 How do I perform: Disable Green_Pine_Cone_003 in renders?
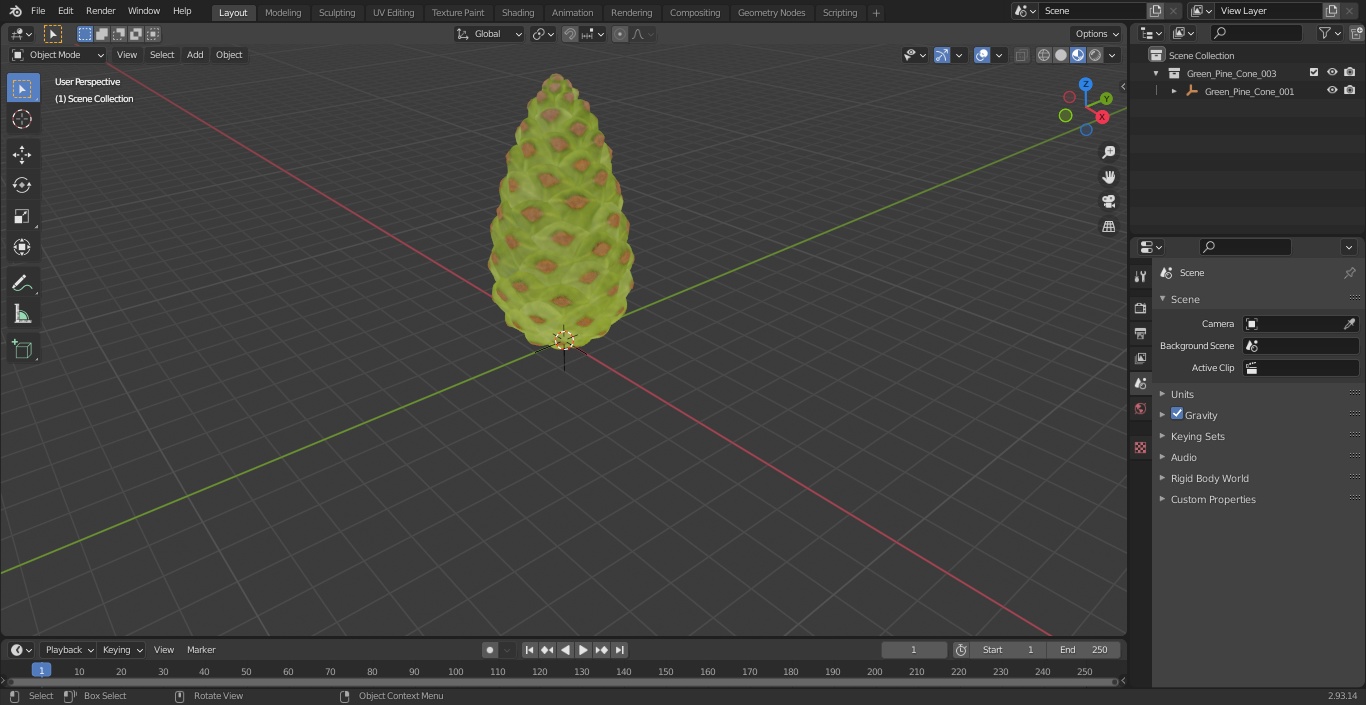1350,73
